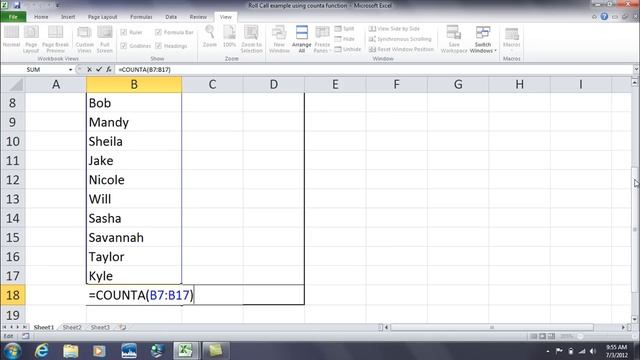The image size is (640, 360).
Task: Click Save Workspace
Action: coord(453,39)
